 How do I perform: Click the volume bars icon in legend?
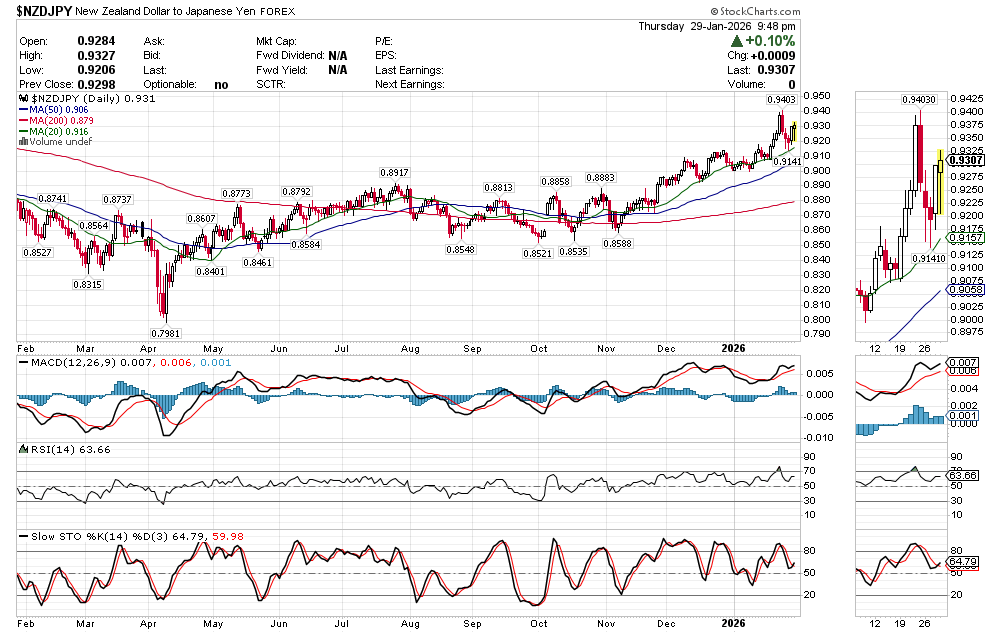pos(23,142)
